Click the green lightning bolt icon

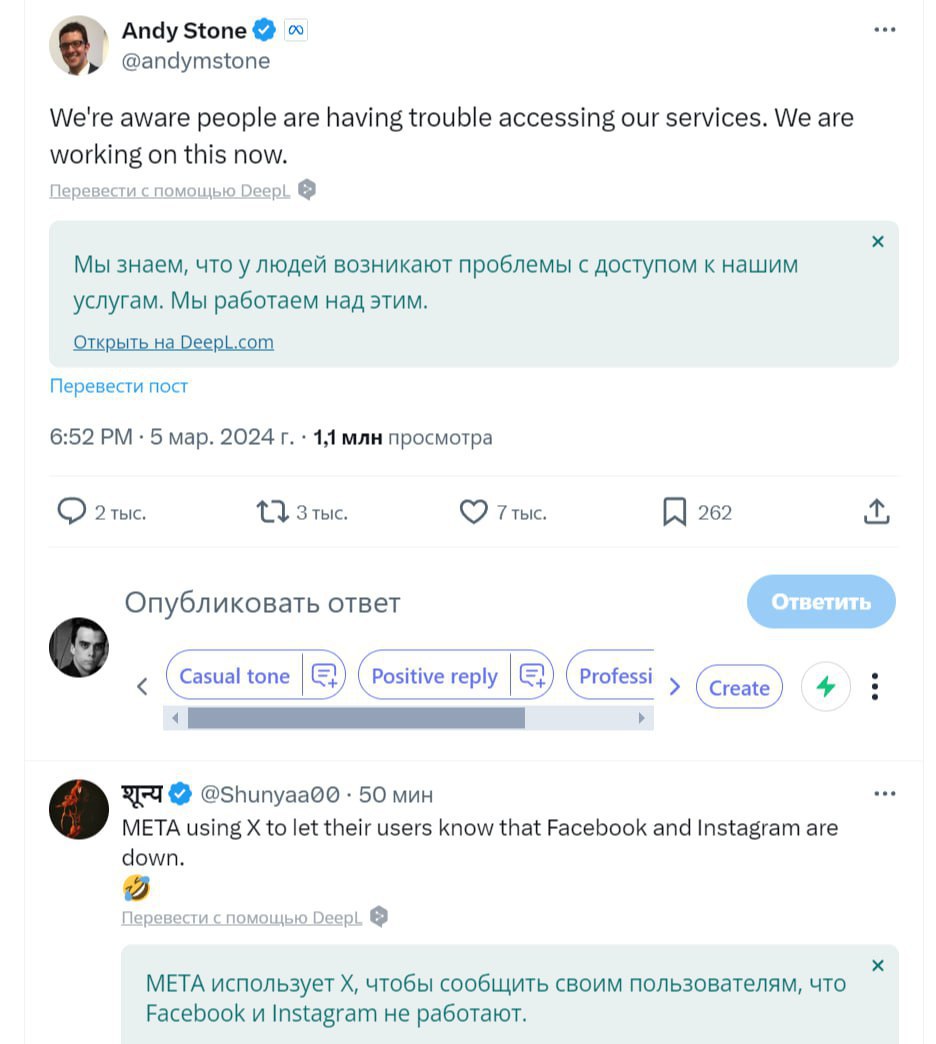[826, 687]
